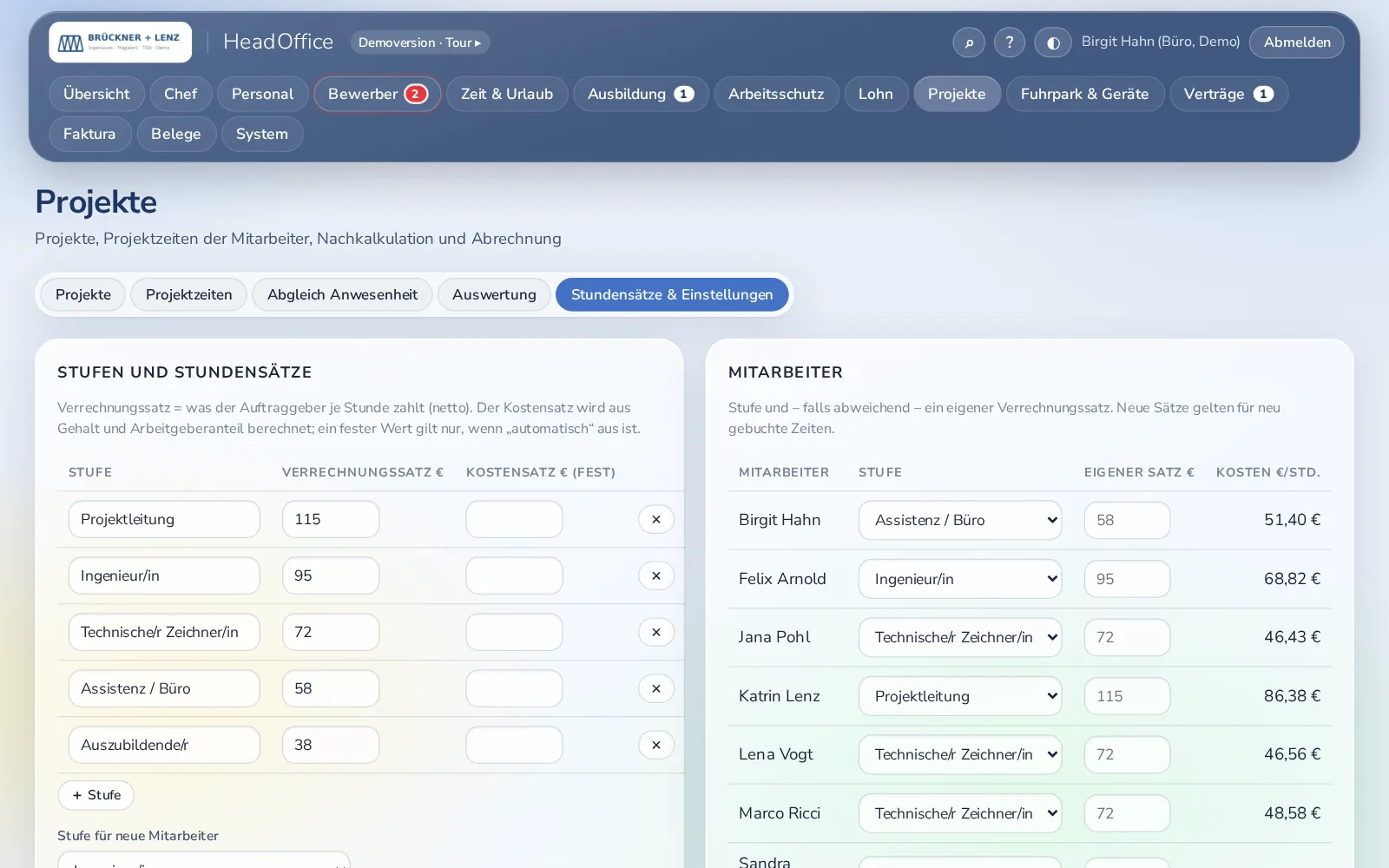Start the Demoversion Tour
The height and width of the screenshot is (868, 1389).
(420, 43)
